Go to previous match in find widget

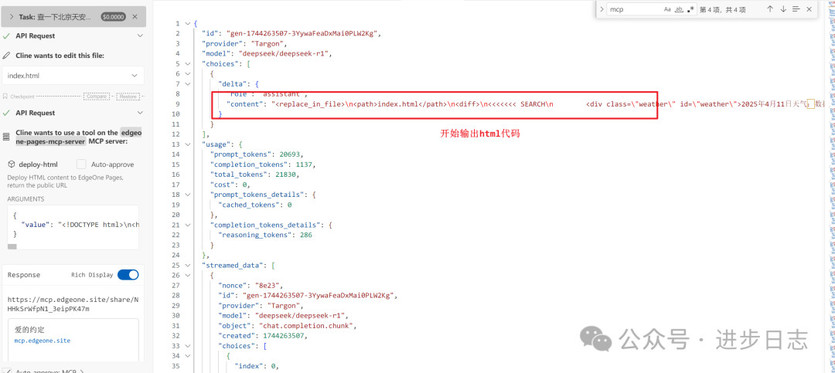click(770, 9)
